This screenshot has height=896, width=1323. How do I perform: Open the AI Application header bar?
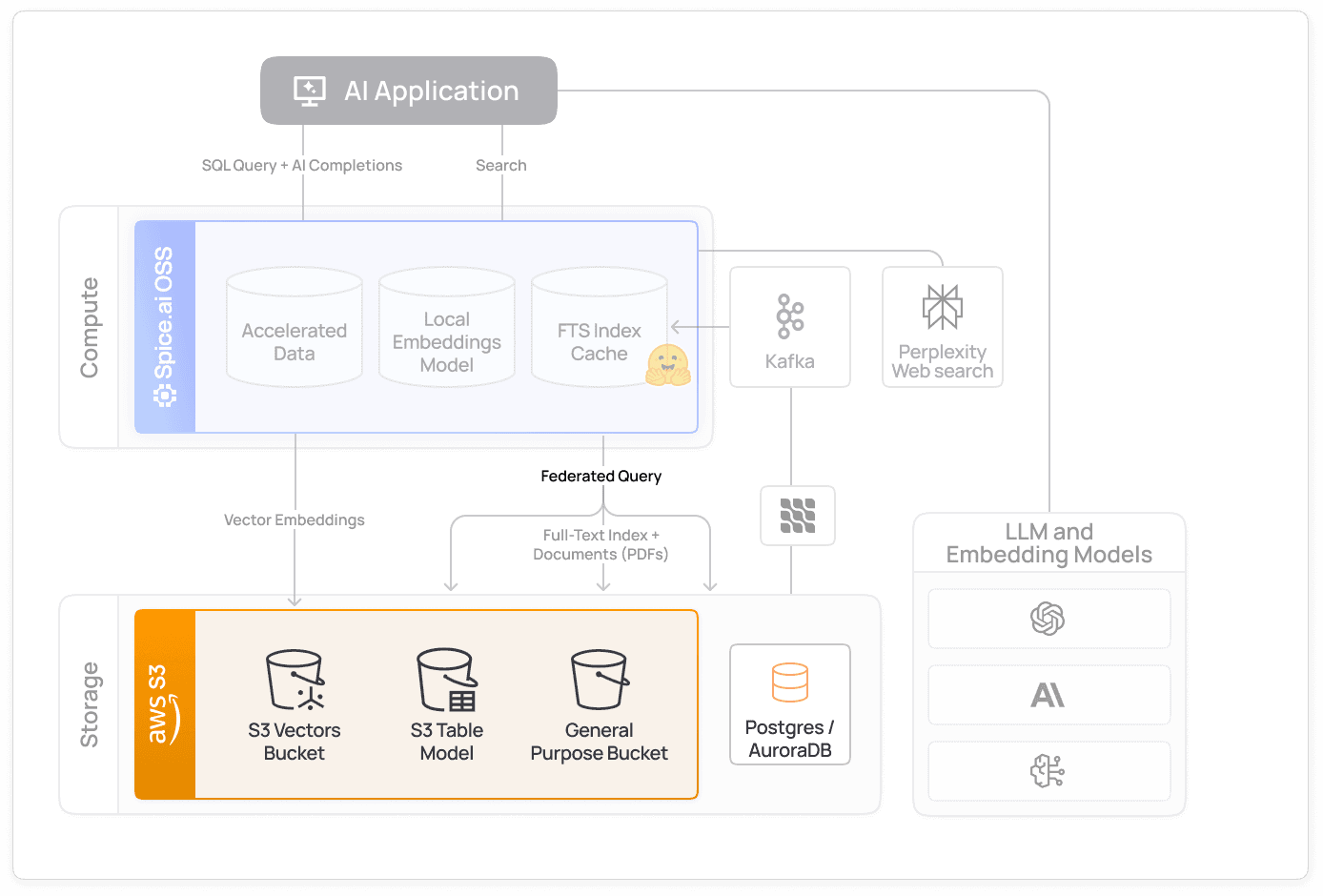pos(408,91)
